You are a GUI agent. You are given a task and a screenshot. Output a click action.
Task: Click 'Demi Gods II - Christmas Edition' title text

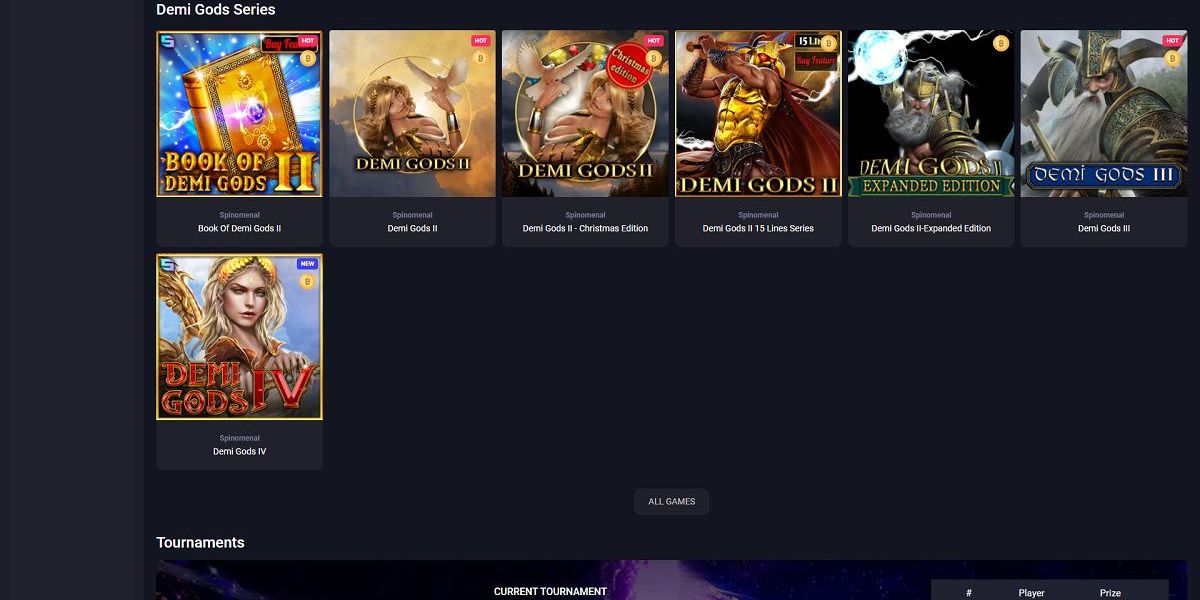tap(585, 228)
